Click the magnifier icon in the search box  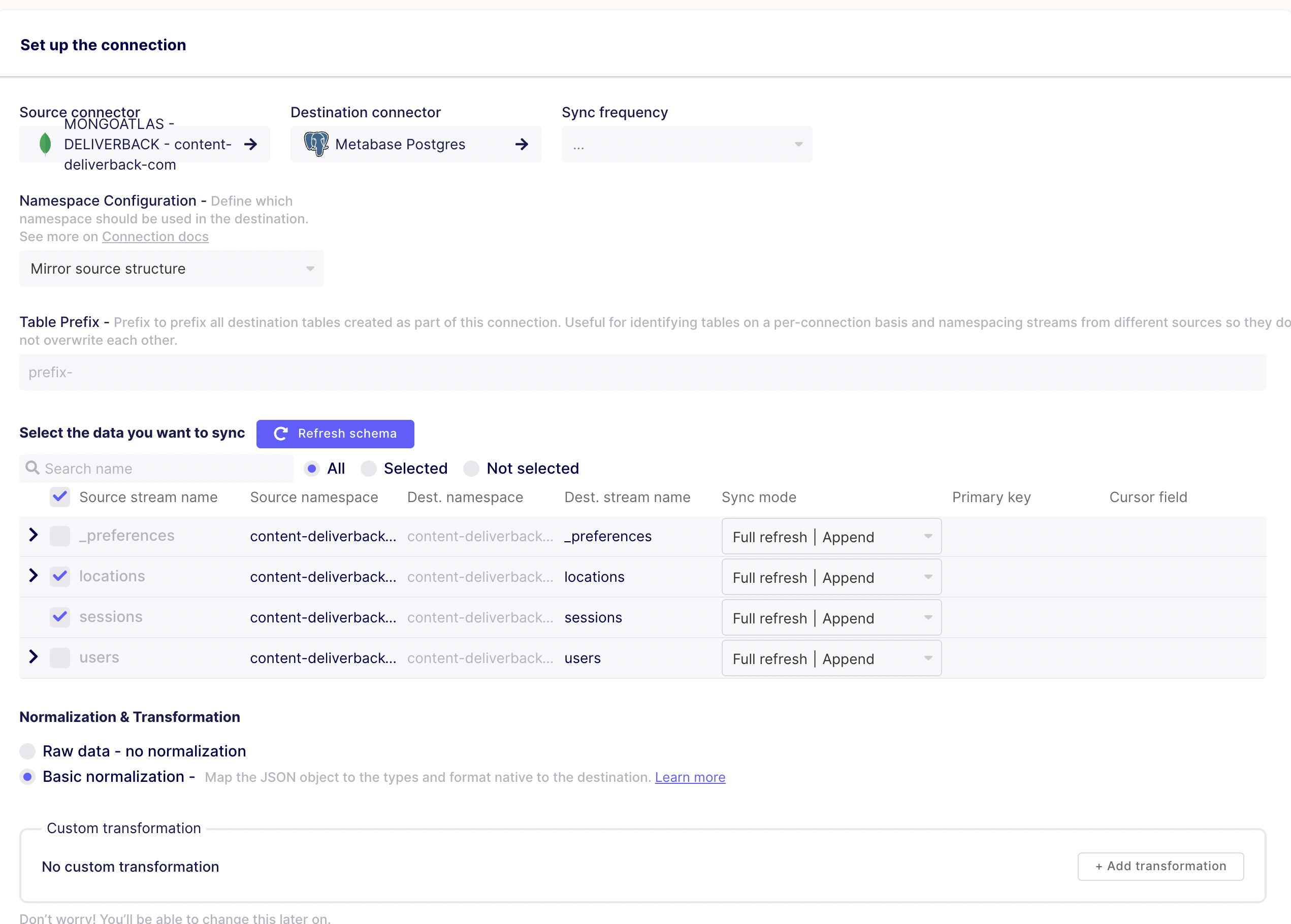(x=33, y=468)
